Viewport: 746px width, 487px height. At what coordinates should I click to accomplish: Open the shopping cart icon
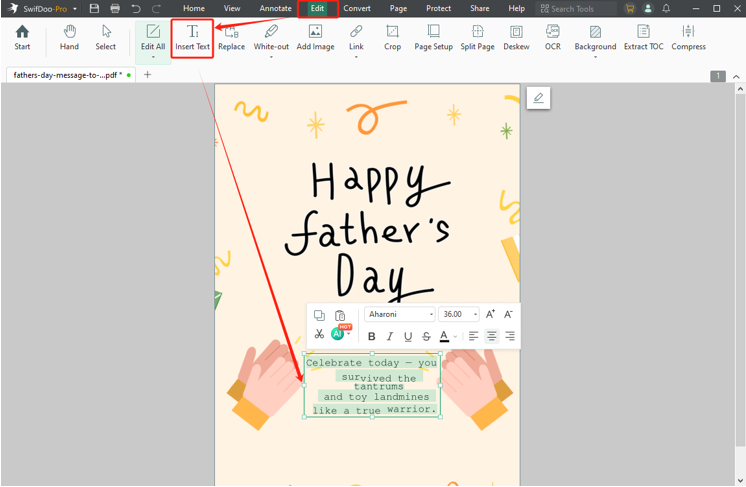(630, 9)
